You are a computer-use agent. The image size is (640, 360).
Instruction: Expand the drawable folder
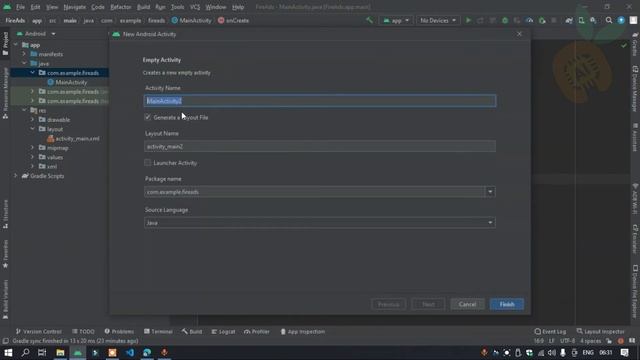(x=32, y=120)
